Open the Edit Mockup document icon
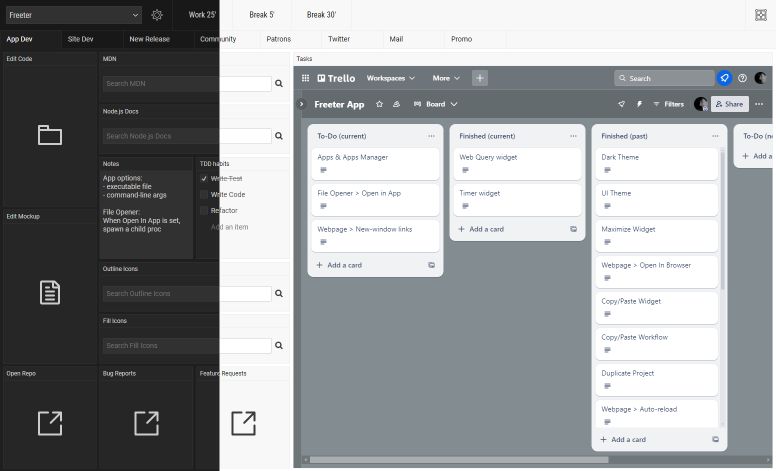This screenshot has width=776, height=471. pyautogui.click(x=50, y=292)
